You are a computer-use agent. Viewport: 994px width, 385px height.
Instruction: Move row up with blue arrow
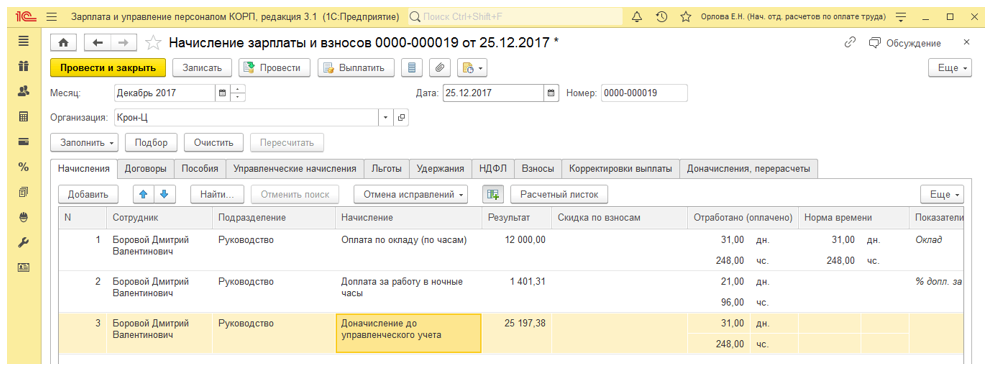coord(144,194)
